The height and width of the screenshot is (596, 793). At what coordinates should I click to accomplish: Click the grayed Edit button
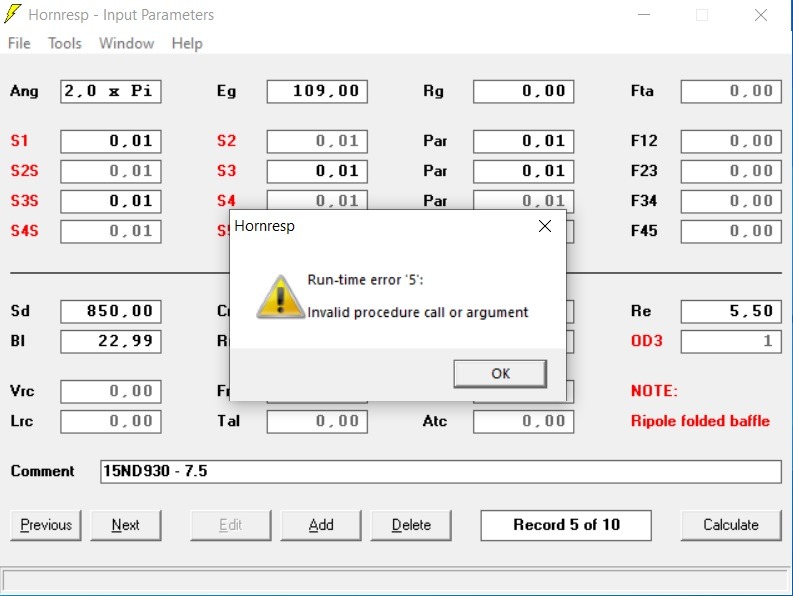[231, 525]
